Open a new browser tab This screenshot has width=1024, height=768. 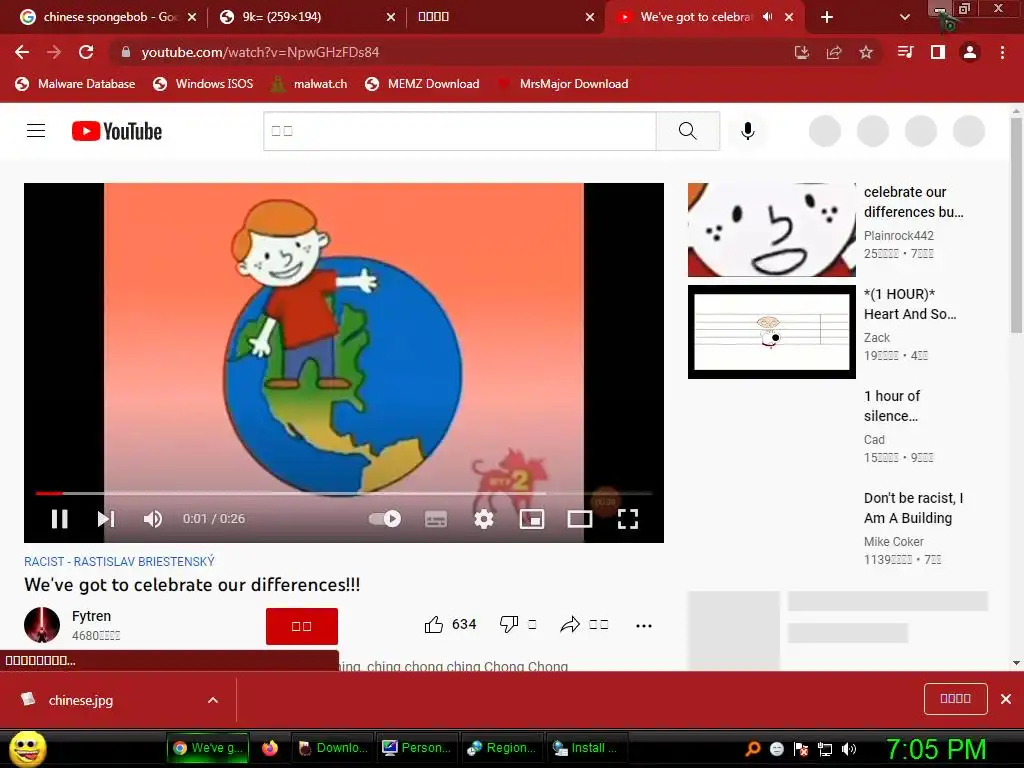click(x=827, y=18)
